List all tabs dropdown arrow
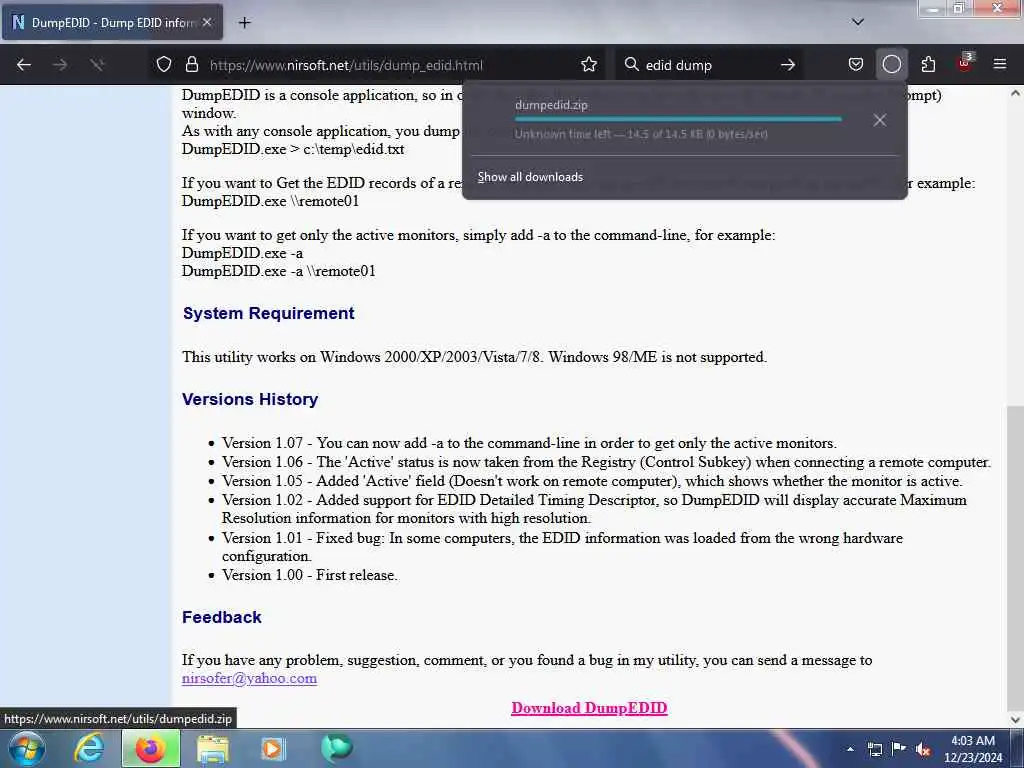The height and width of the screenshot is (768, 1024). coord(857,22)
